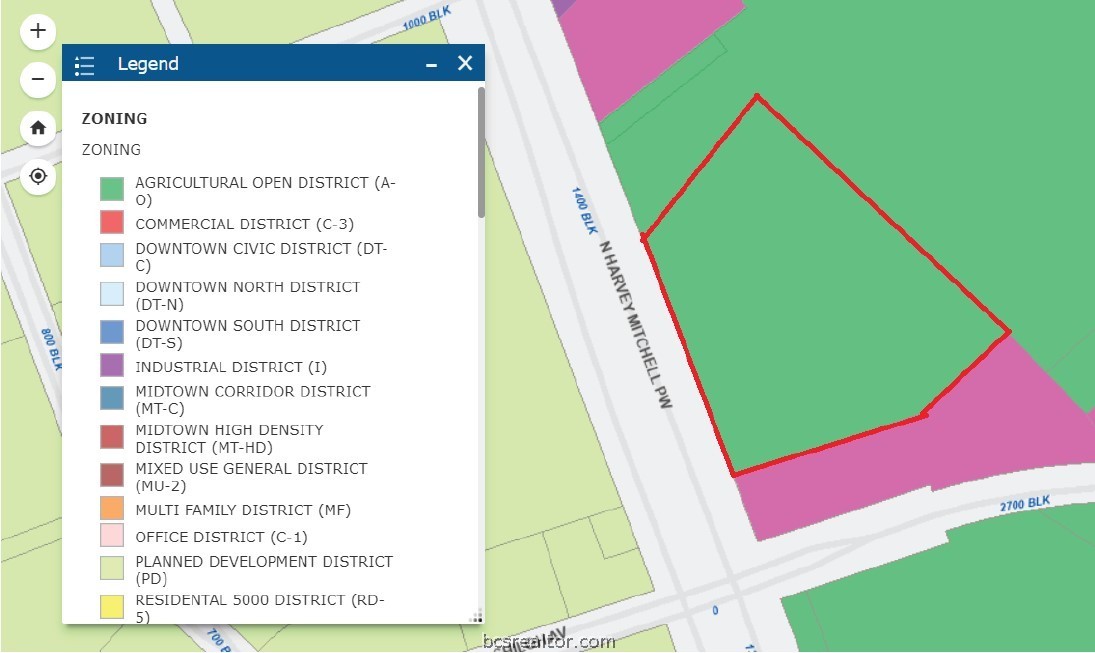
Task: Click Agricultural Open District green swatch
Action: pos(112,189)
